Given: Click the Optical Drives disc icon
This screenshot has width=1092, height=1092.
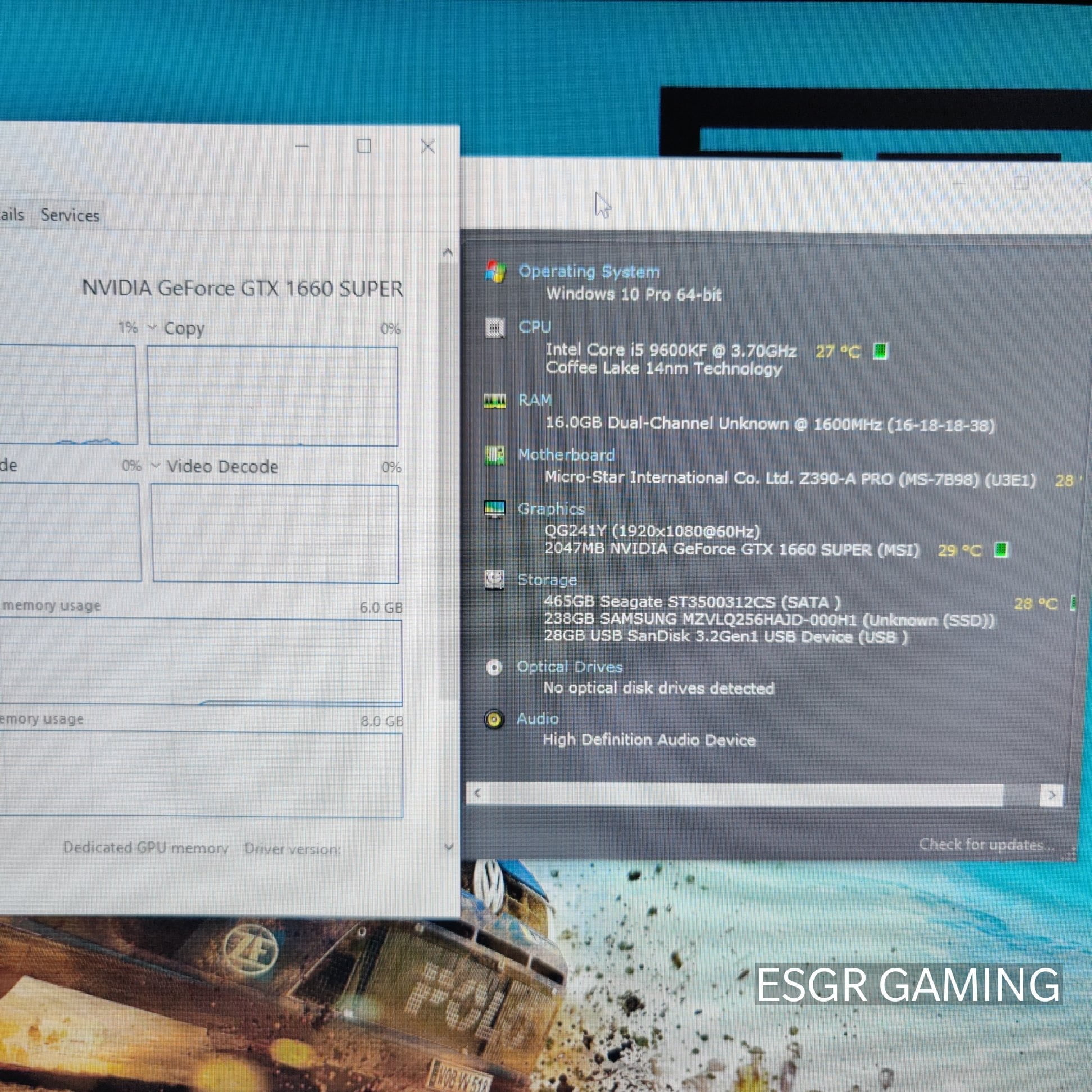Looking at the screenshot, I should (494, 667).
